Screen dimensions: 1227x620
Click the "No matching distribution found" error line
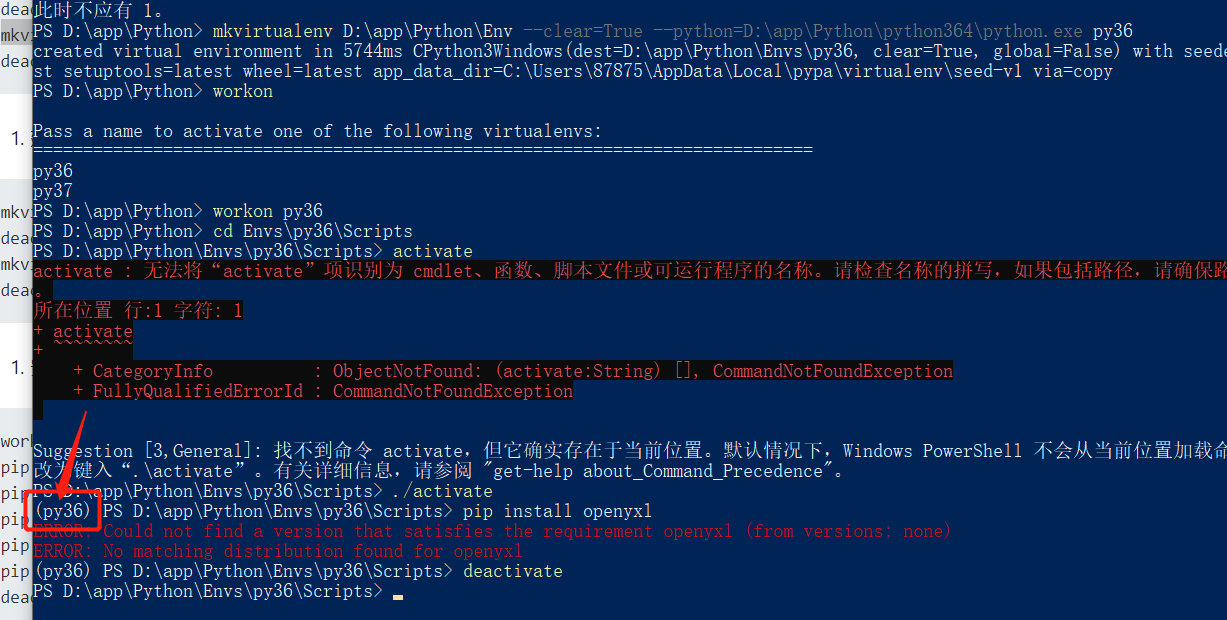pos(277,551)
